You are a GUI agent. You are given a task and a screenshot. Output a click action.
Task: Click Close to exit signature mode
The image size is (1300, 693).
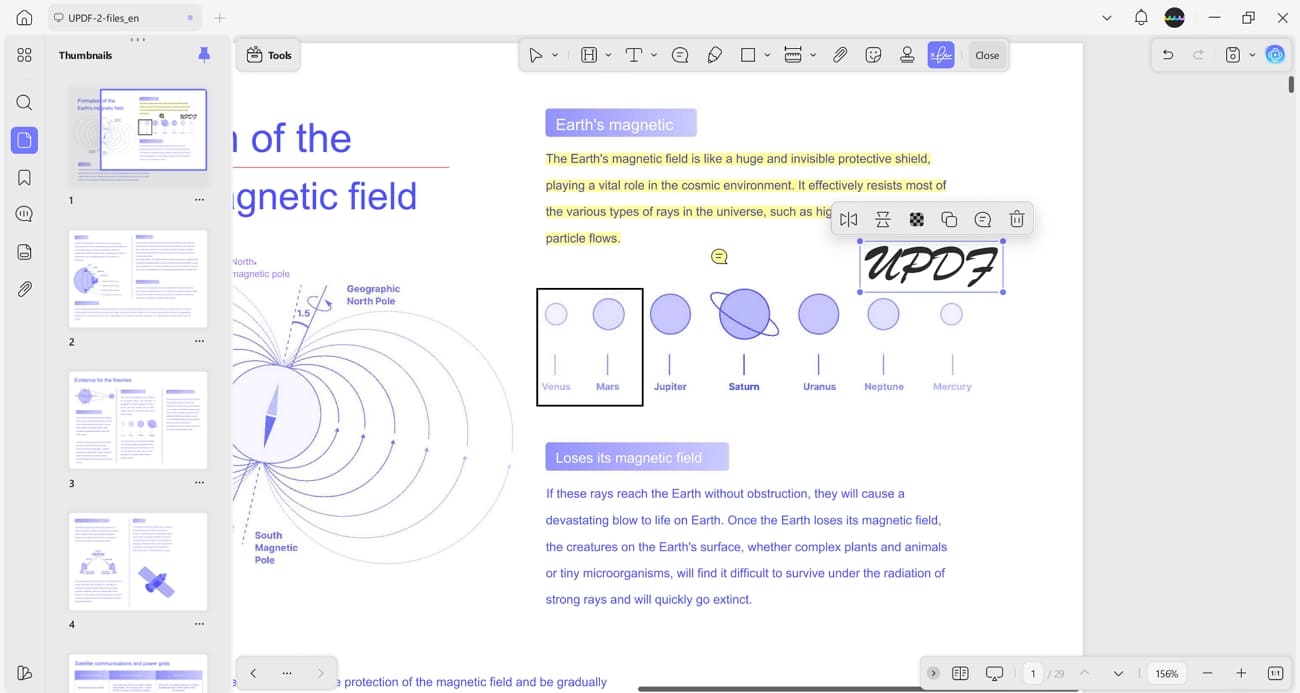click(987, 55)
